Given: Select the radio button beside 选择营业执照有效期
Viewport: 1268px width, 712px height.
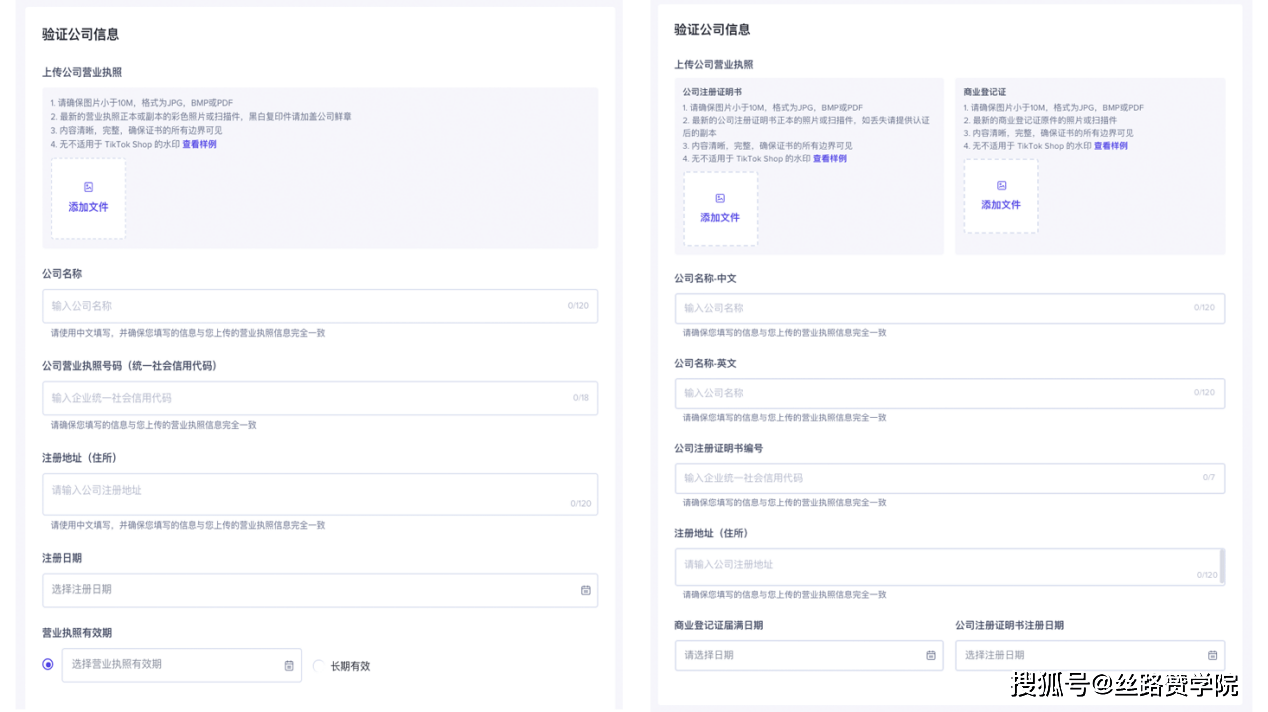Looking at the screenshot, I should click(48, 665).
